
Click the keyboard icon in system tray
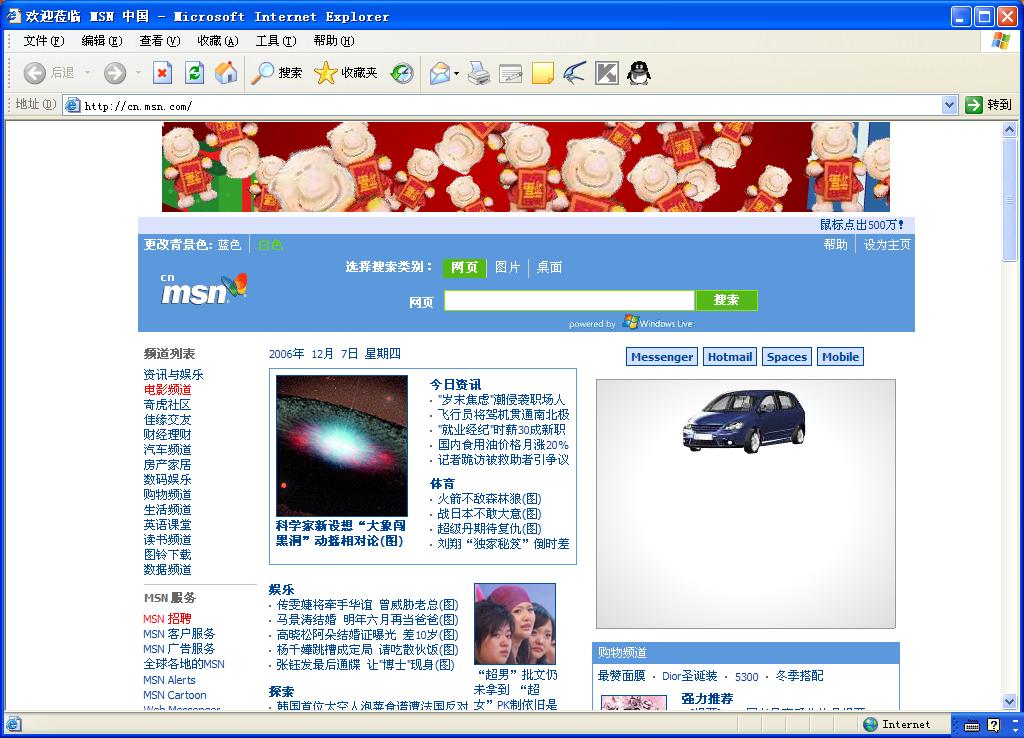coord(972,725)
